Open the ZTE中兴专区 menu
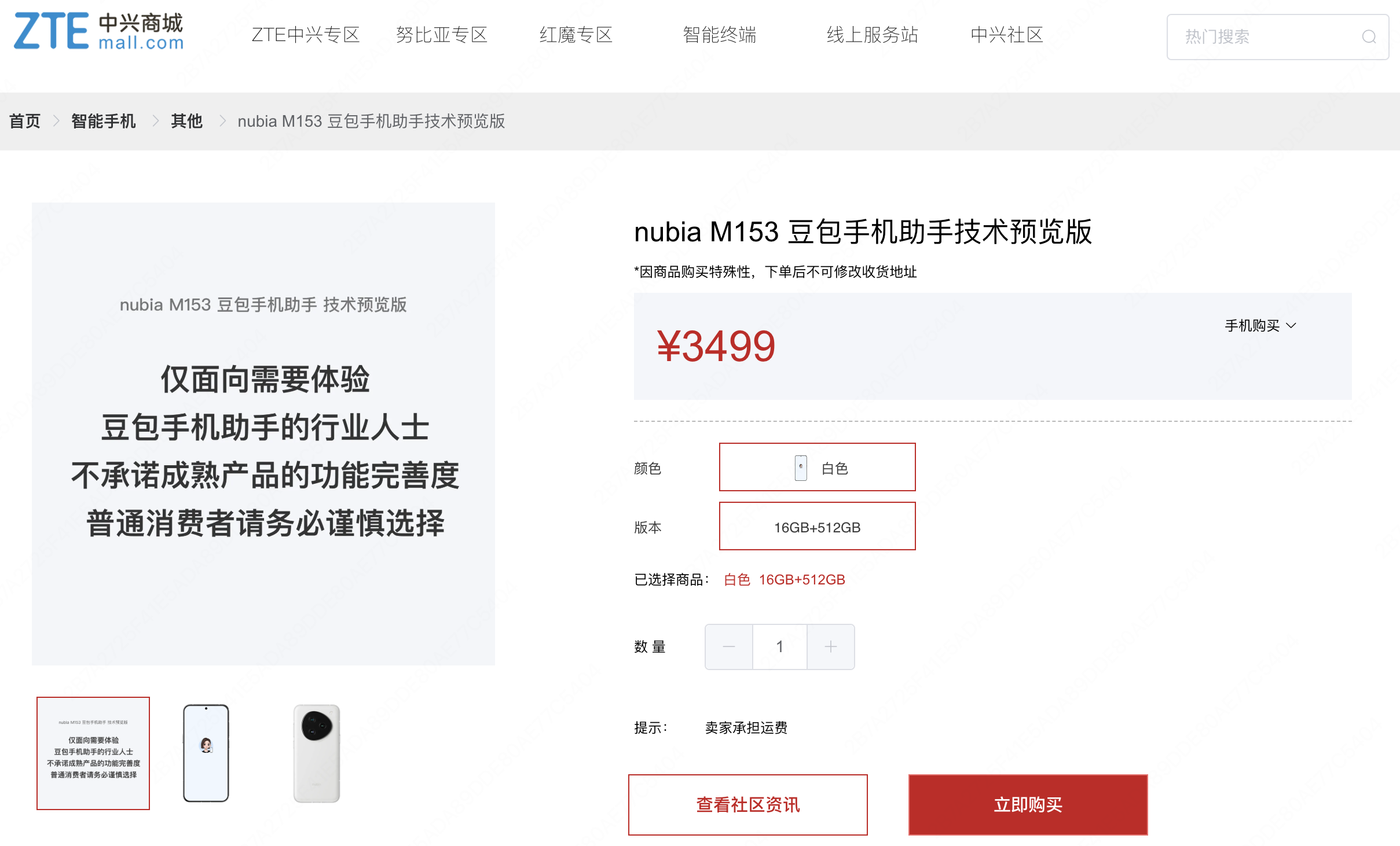This screenshot has width=1400, height=846. coord(306,35)
